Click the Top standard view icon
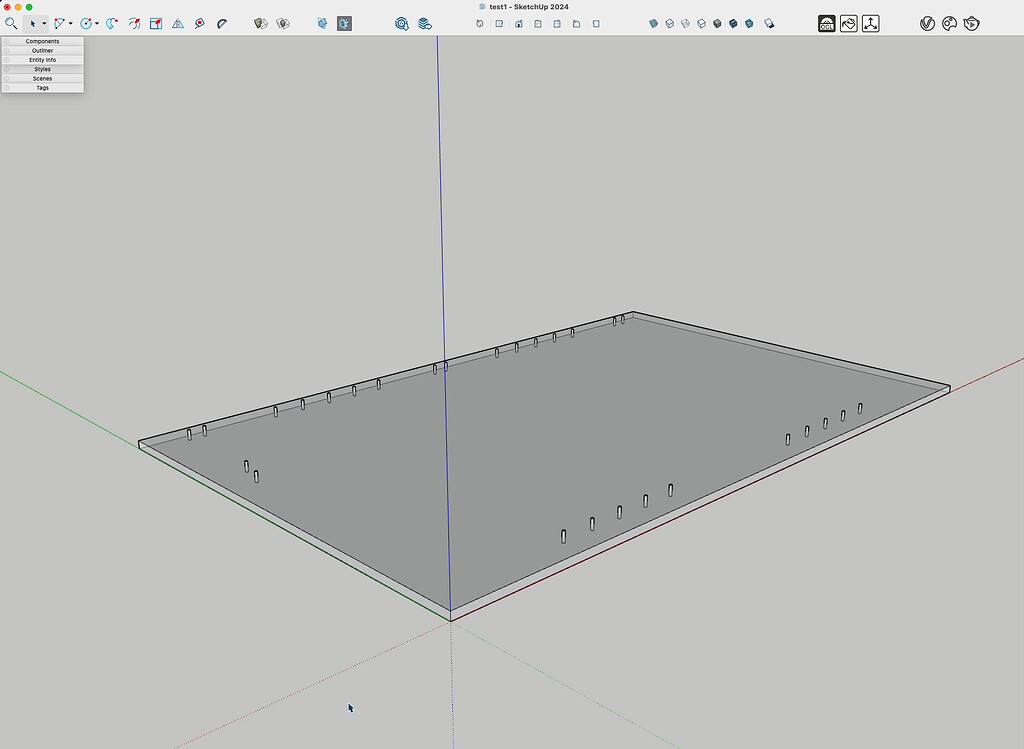This screenshot has width=1024, height=749. pos(499,23)
